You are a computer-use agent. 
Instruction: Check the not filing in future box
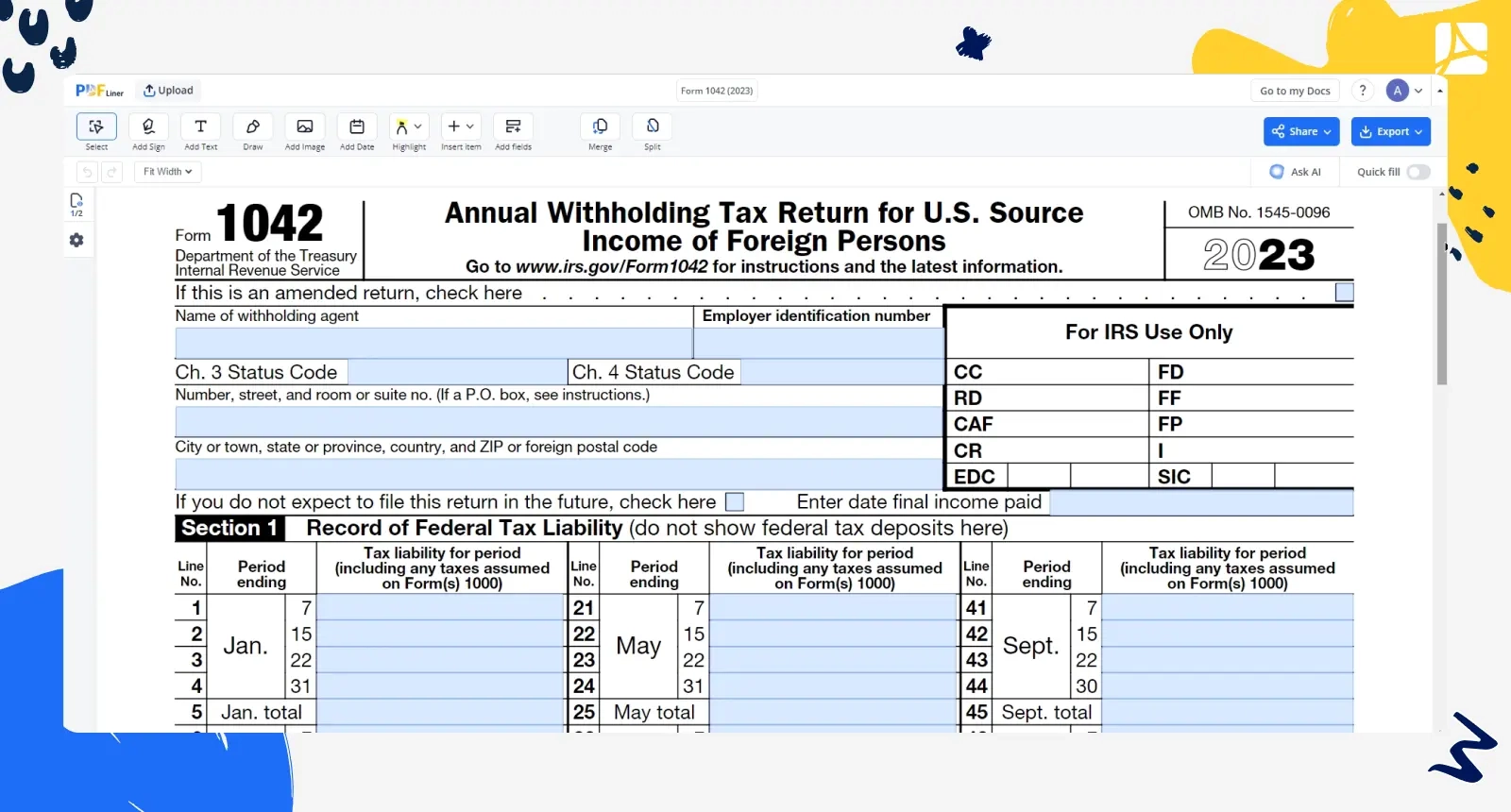coord(735,501)
